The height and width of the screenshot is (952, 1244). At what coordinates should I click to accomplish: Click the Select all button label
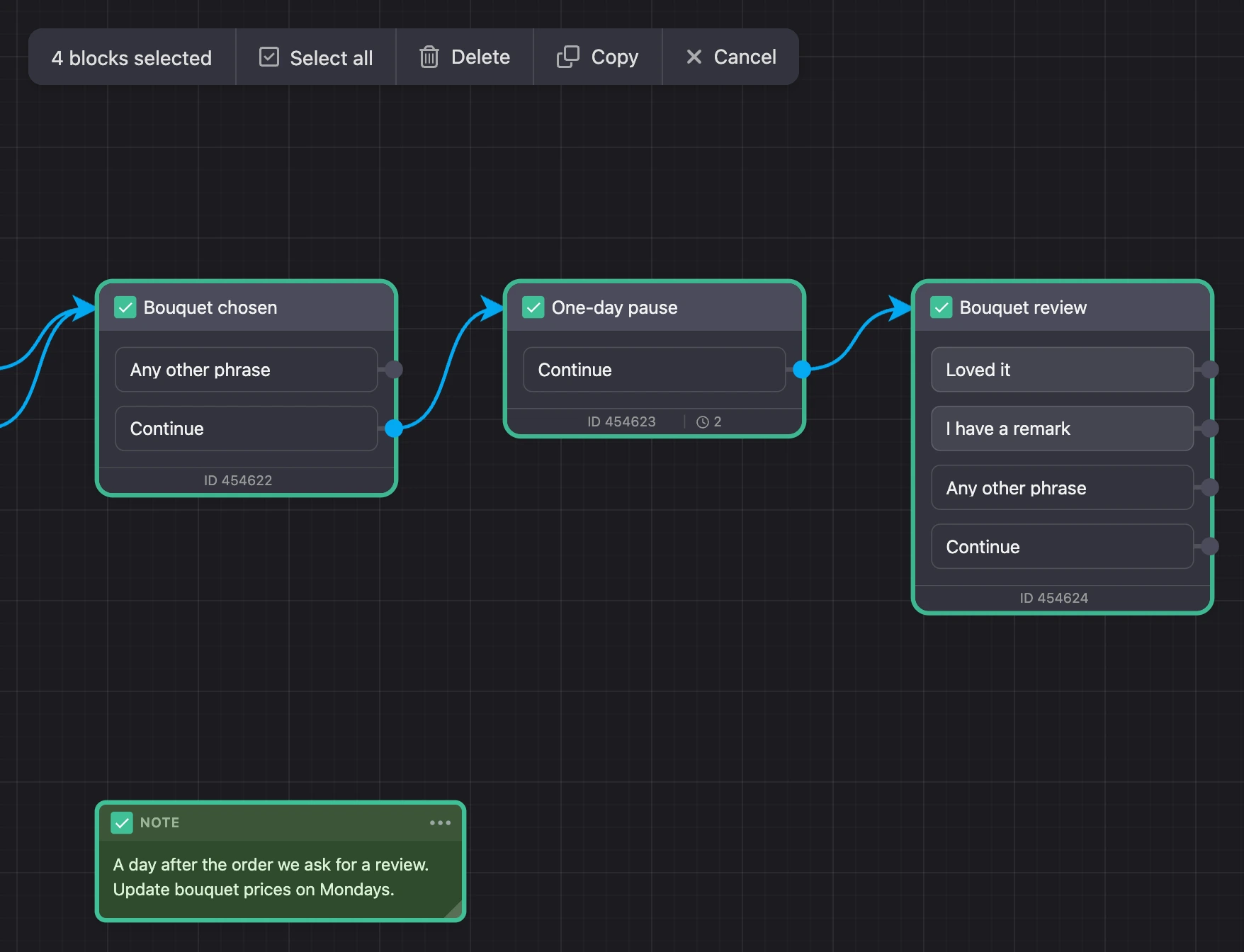tap(331, 58)
